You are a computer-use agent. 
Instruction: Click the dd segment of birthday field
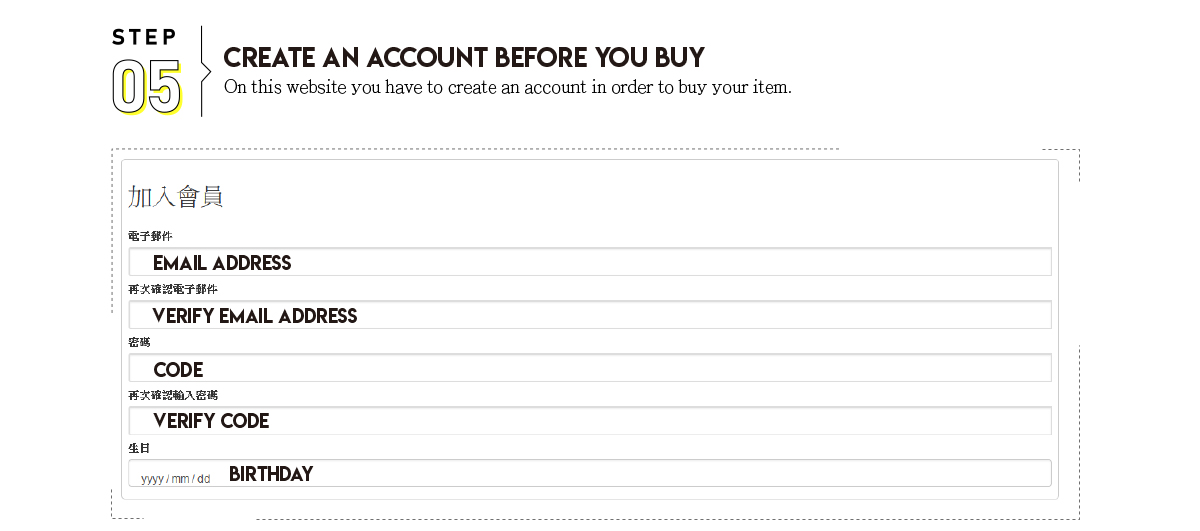click(x=204, y=479)
